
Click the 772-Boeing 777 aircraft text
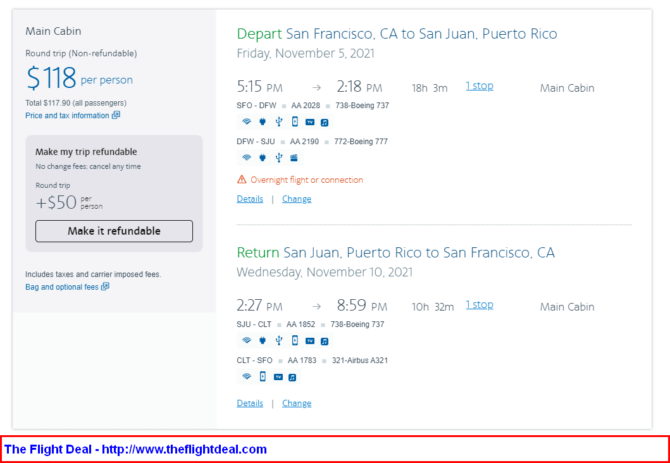click(x=360, y=141)
